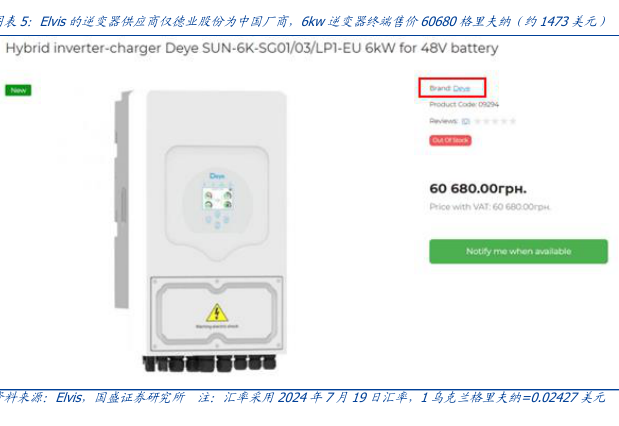Click the green New badge

[18, 90]
